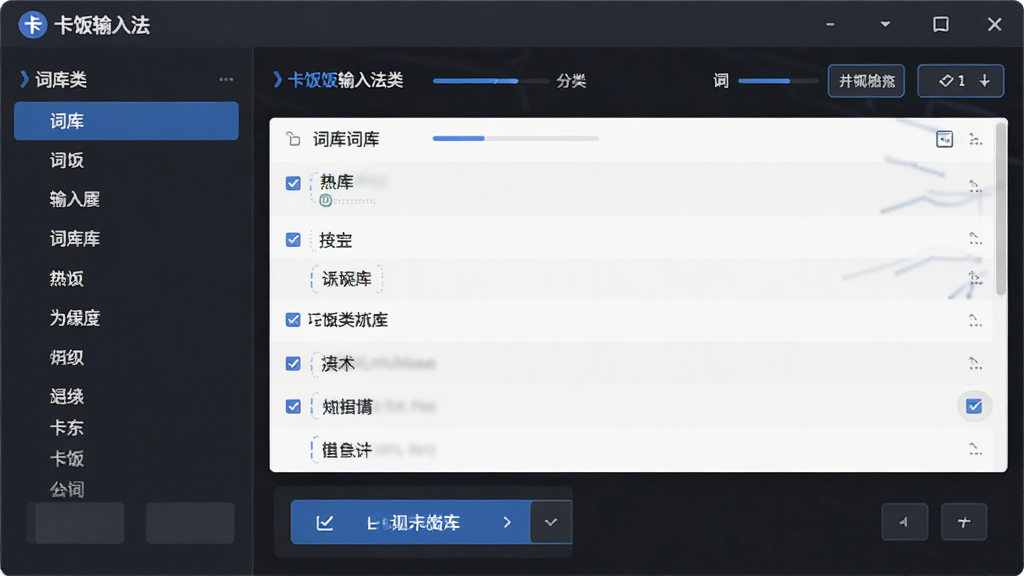Adjust the slider beside 分类
Viewport: 1024px width, 576px height.
[490, 81]
